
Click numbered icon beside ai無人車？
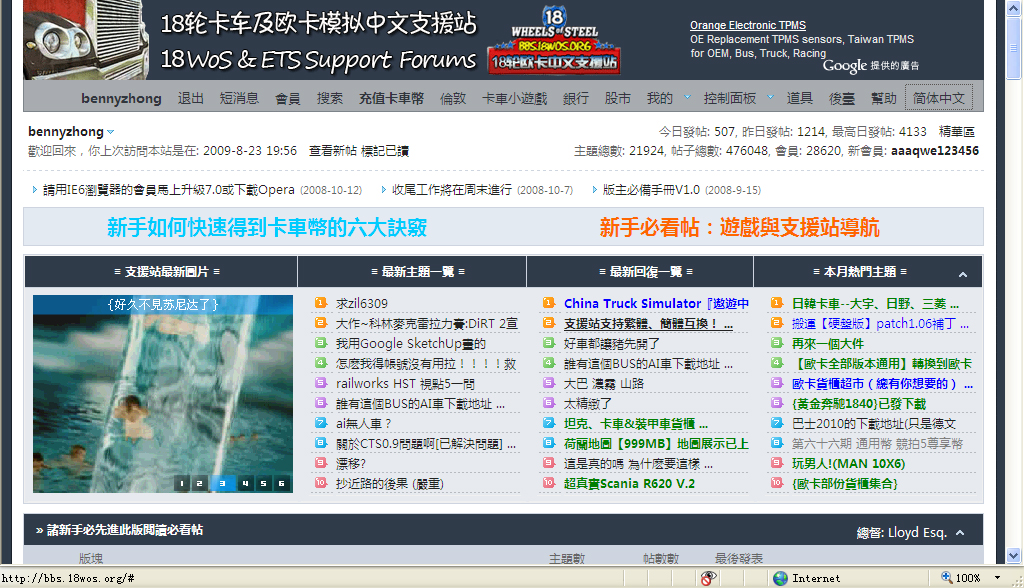tap(321, 423)
